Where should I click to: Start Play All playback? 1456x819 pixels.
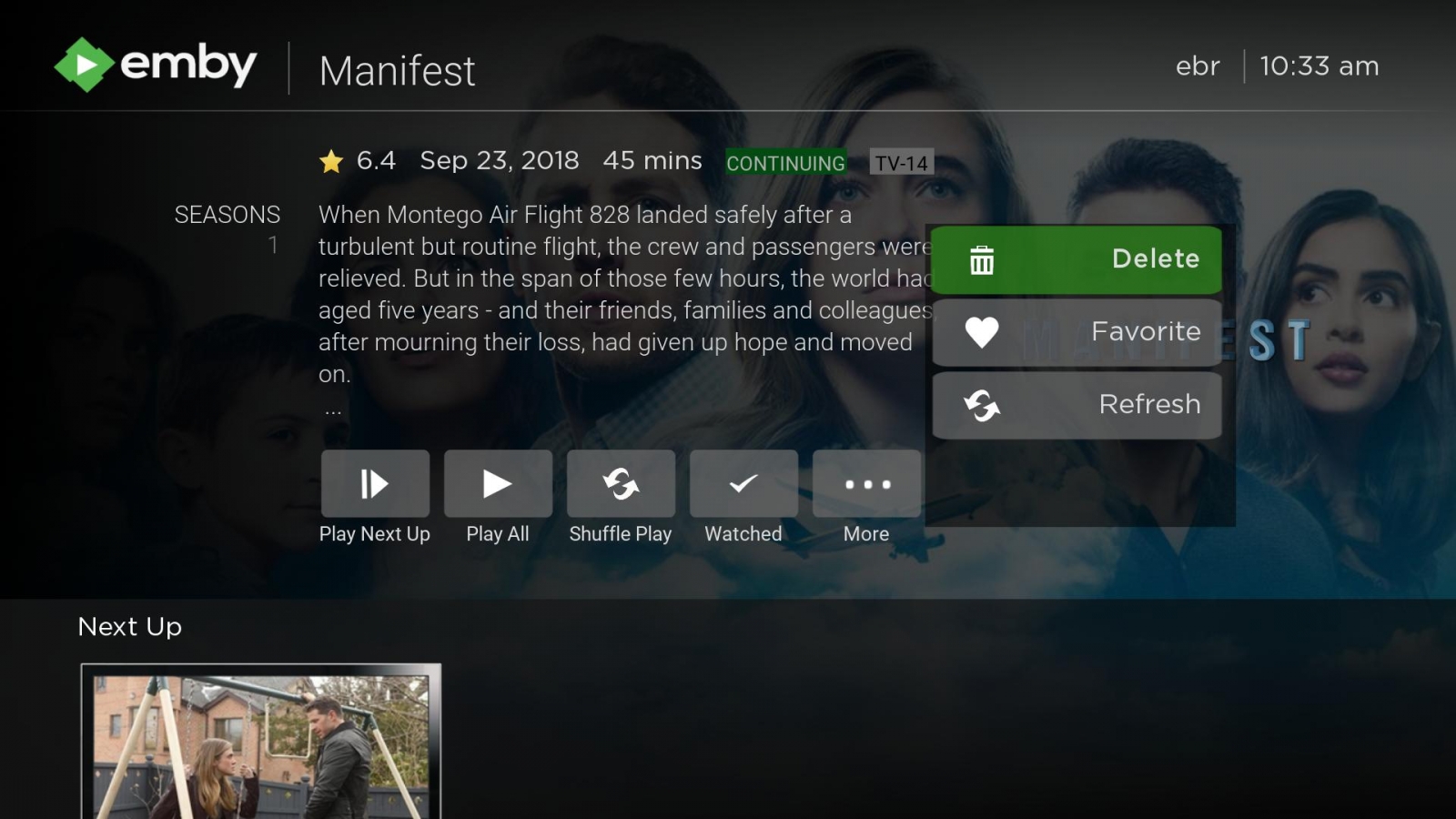pos(498,483)
